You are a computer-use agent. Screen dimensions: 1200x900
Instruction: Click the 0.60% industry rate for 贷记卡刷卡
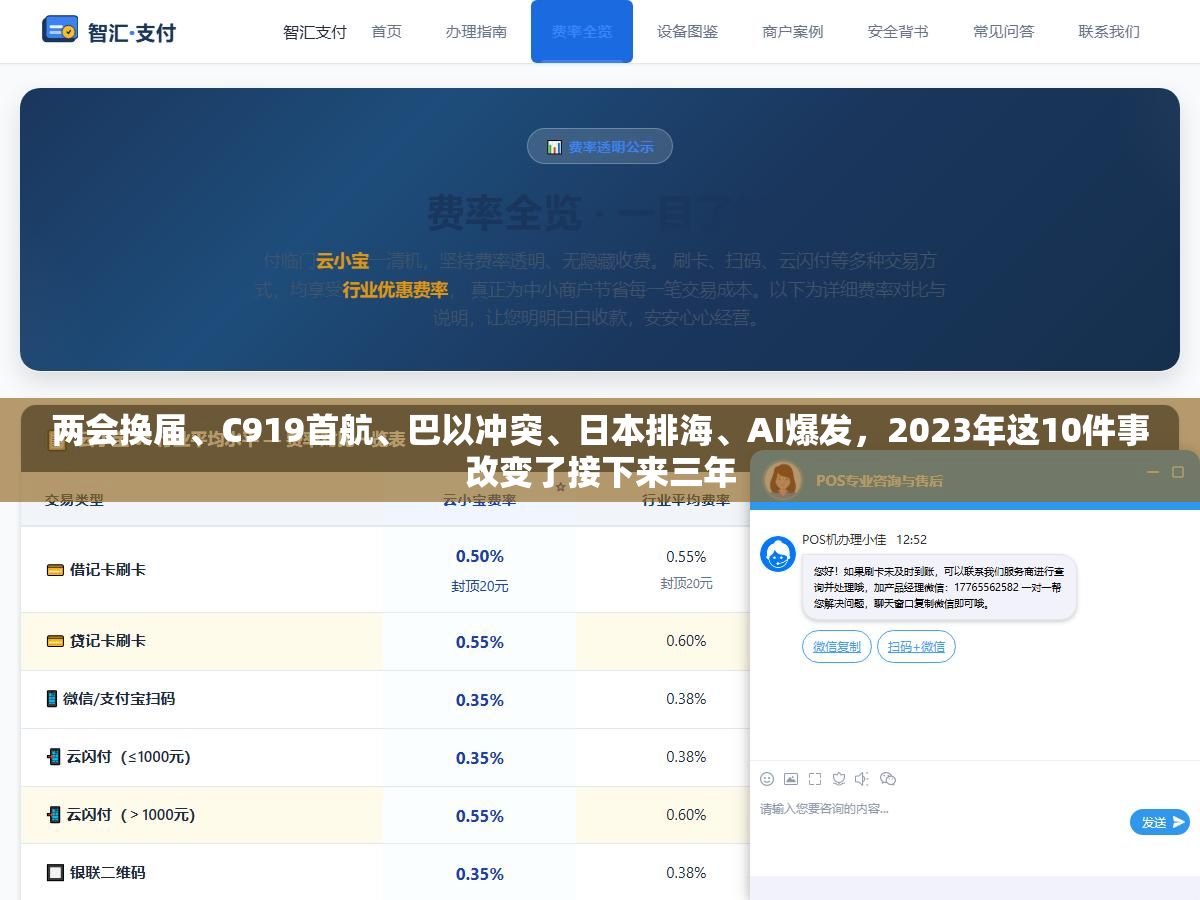click(687, 641)
